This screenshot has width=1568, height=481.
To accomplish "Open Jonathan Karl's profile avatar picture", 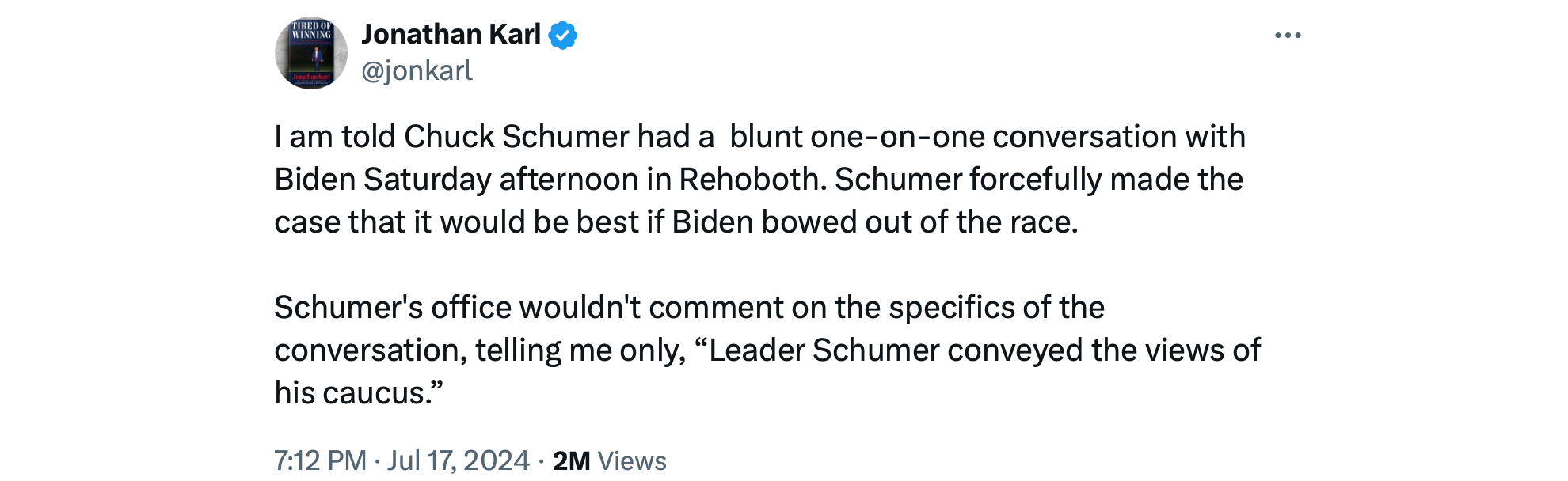I will (311, 53).
